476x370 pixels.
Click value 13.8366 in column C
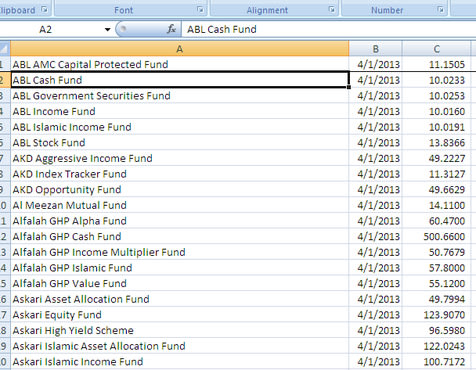(x=437, y=142)
